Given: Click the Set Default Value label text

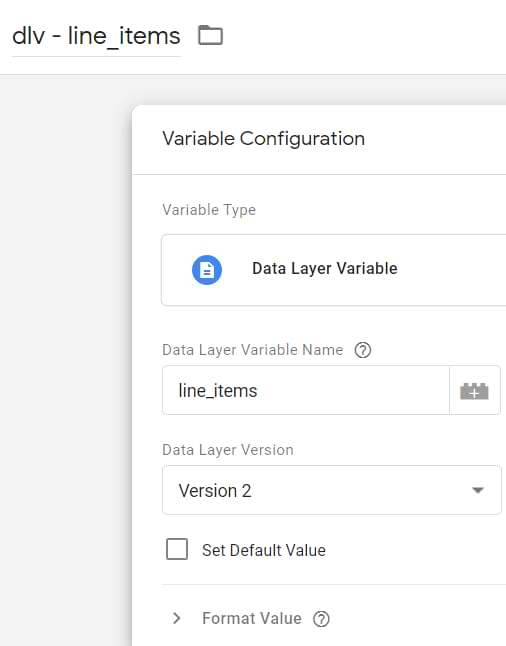Looking at the screenshot, I should point(264,550).
